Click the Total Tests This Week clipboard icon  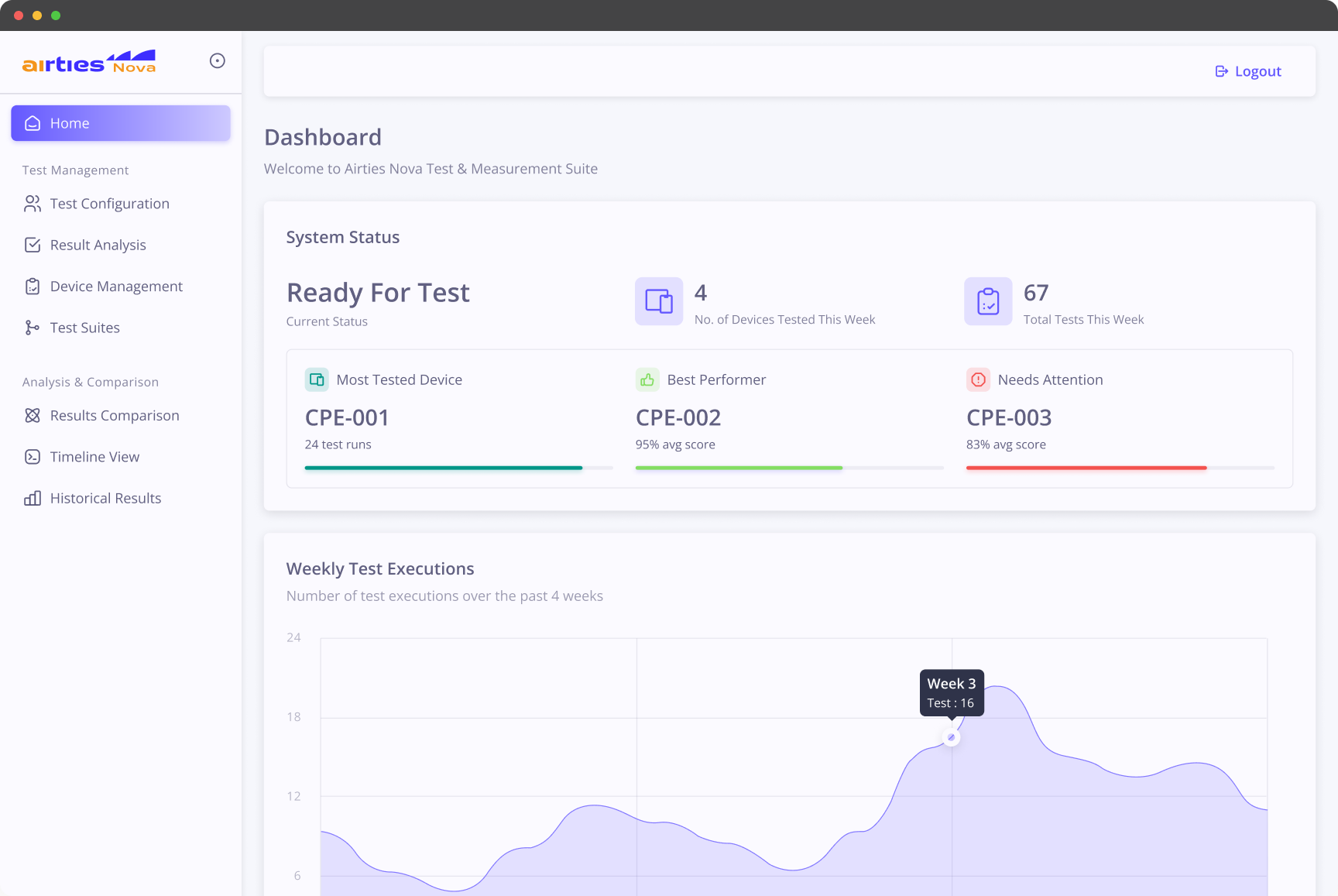(988, 301)
